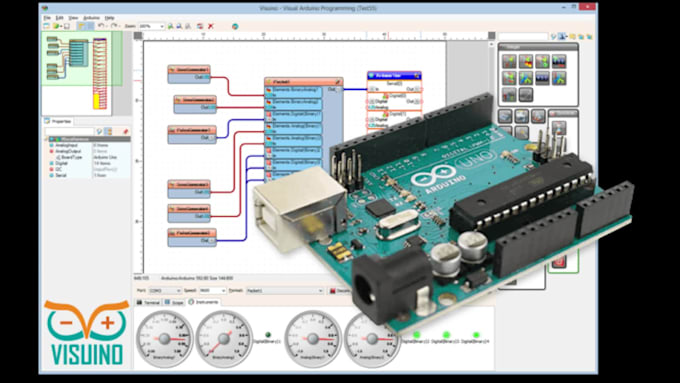Select the Properties tab
Viewport: 680px width, 383px height.
click(58, 121)
